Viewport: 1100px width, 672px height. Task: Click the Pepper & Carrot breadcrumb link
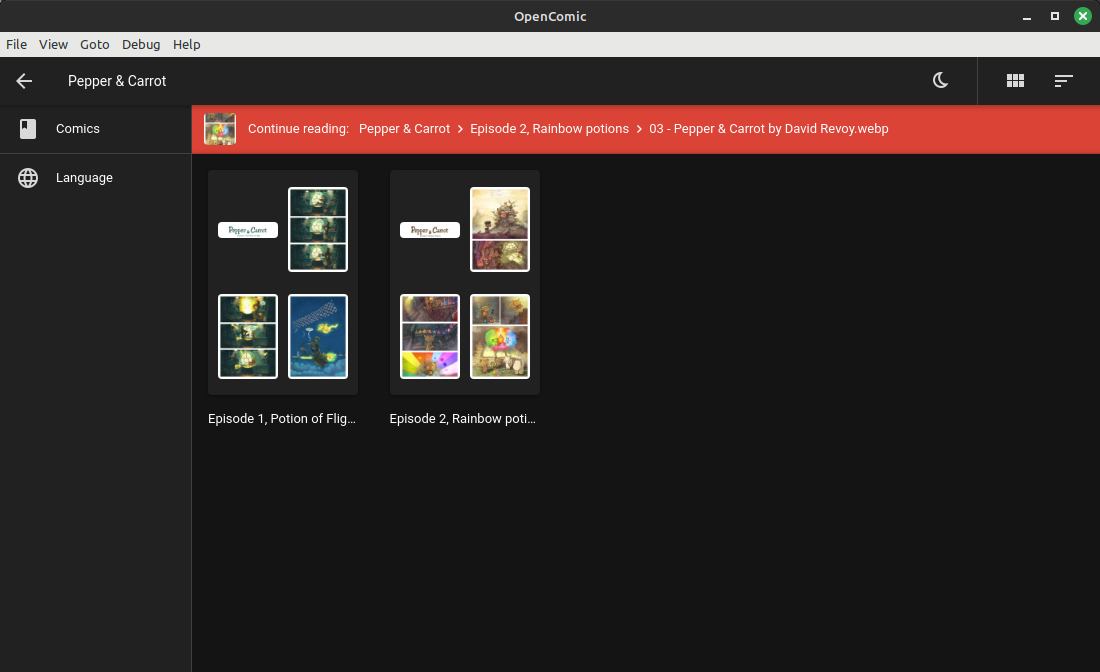[x=404, y=128]
